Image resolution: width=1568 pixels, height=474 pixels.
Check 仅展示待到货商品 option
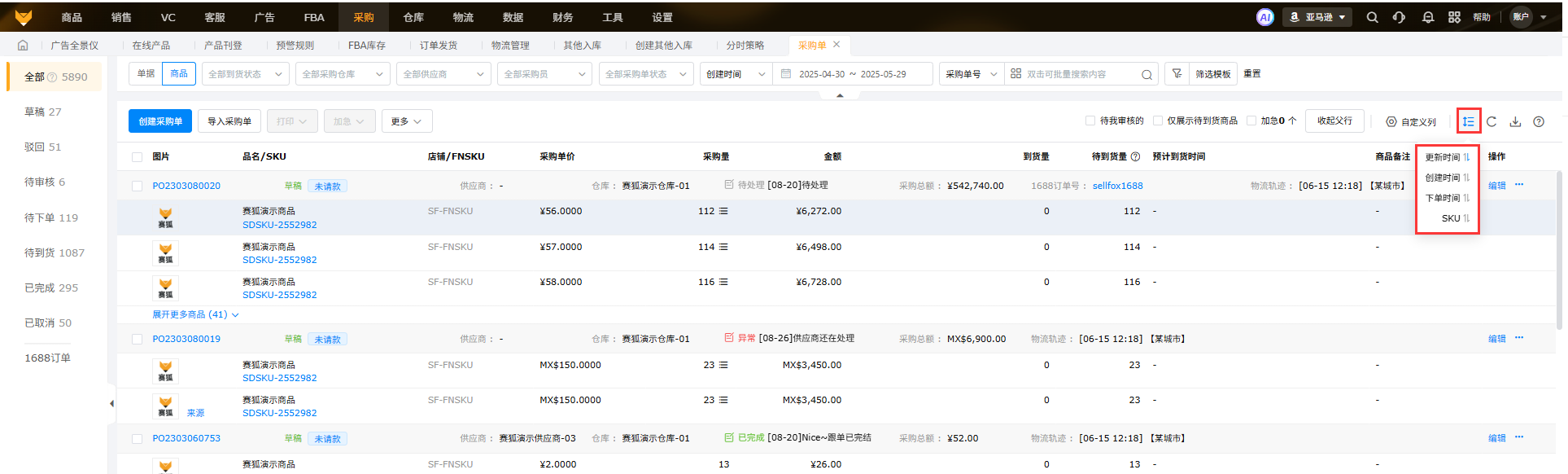coord(1158,121)
